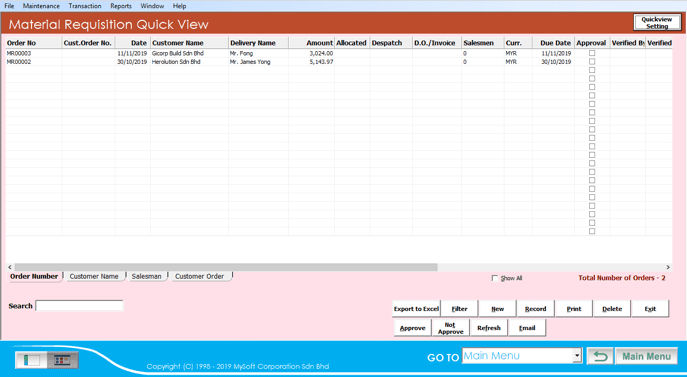Click the Exit button
This screenshot has width=687, height=377.
[650, 309]
